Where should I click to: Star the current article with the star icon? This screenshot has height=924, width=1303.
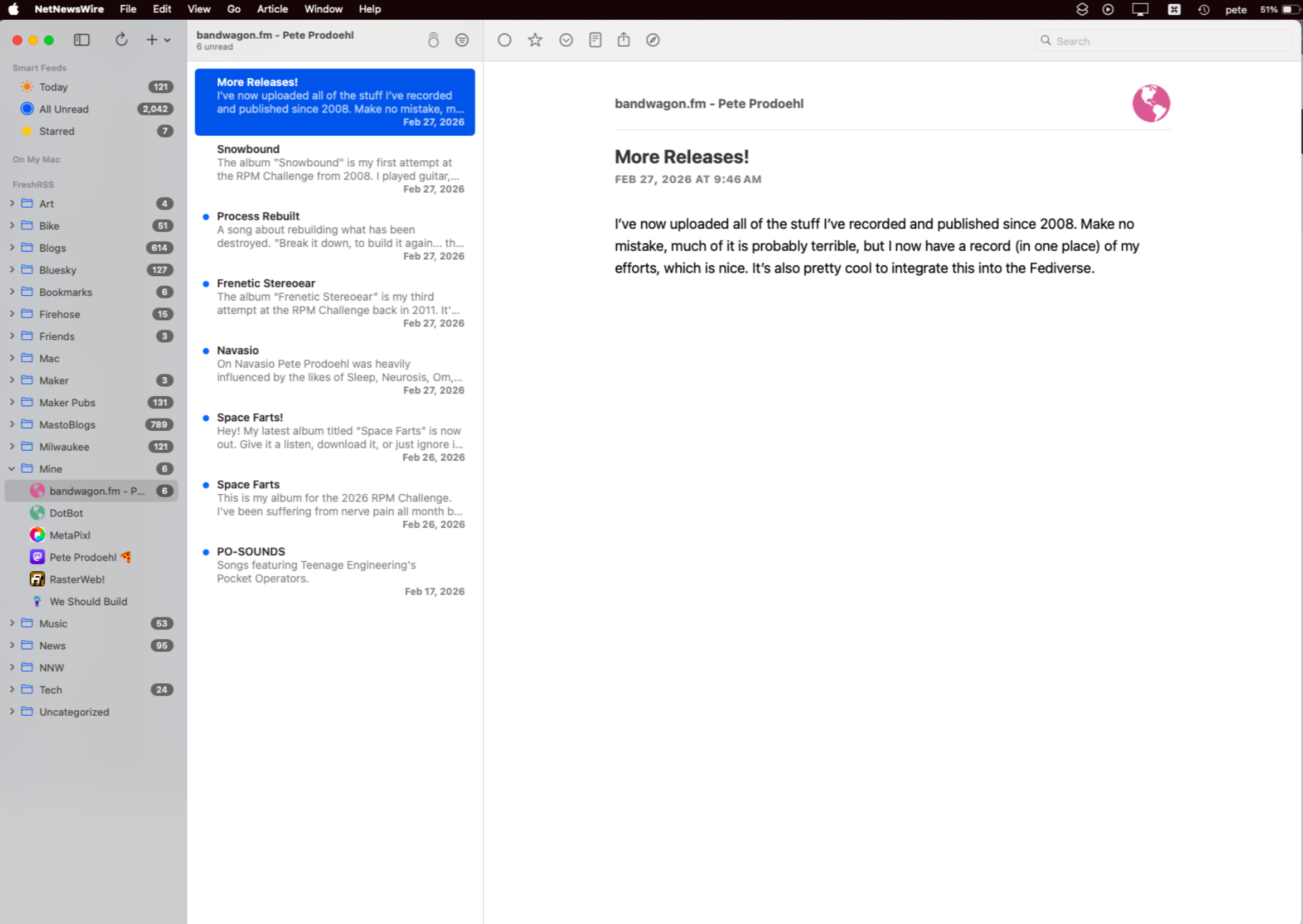535,39
